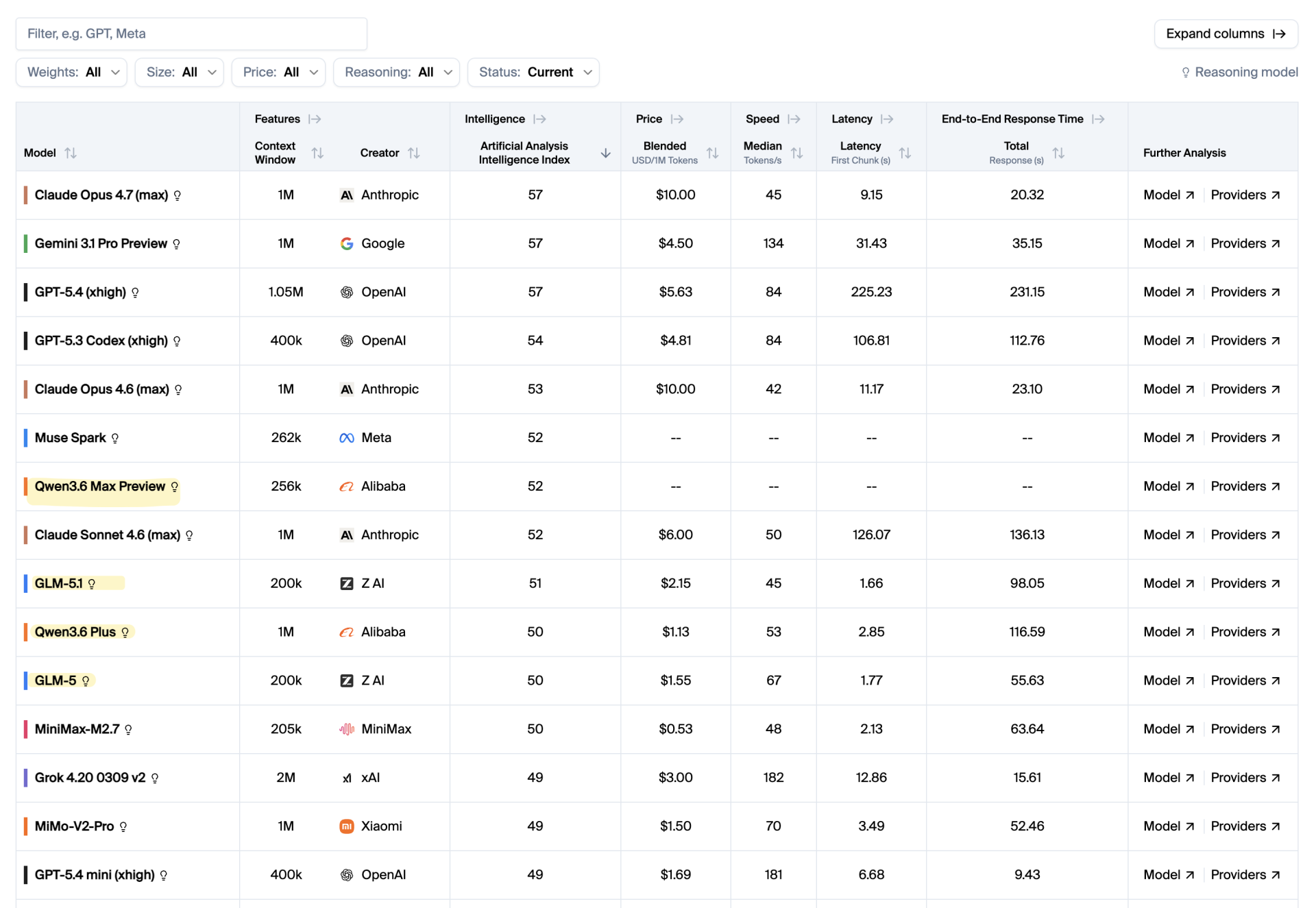
Task: Open the Reasoning filter dropdown
Action: 395,72
